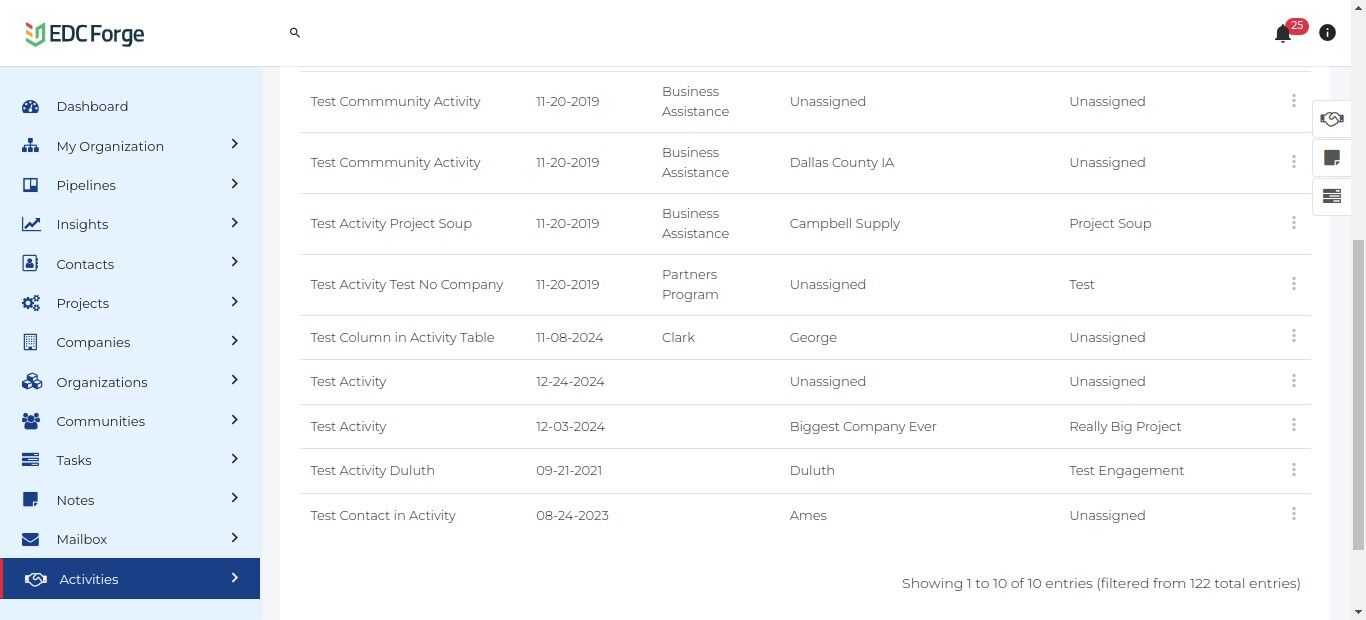
Task: Go to Contacts in the sidebar
Action: pos(85,264)
